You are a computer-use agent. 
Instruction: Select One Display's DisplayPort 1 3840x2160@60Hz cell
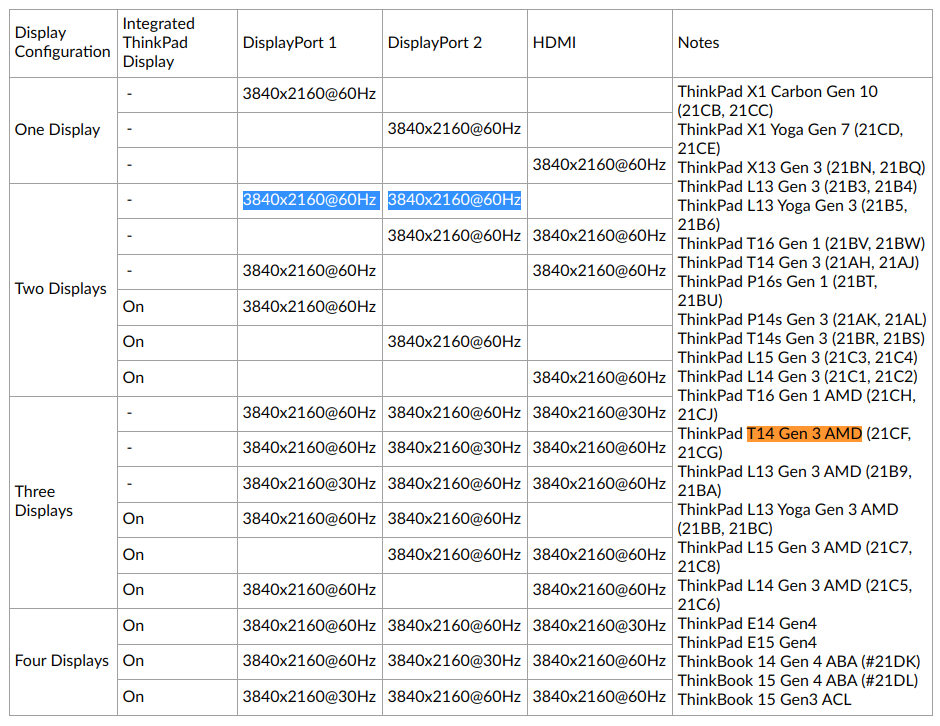[309, 94]
